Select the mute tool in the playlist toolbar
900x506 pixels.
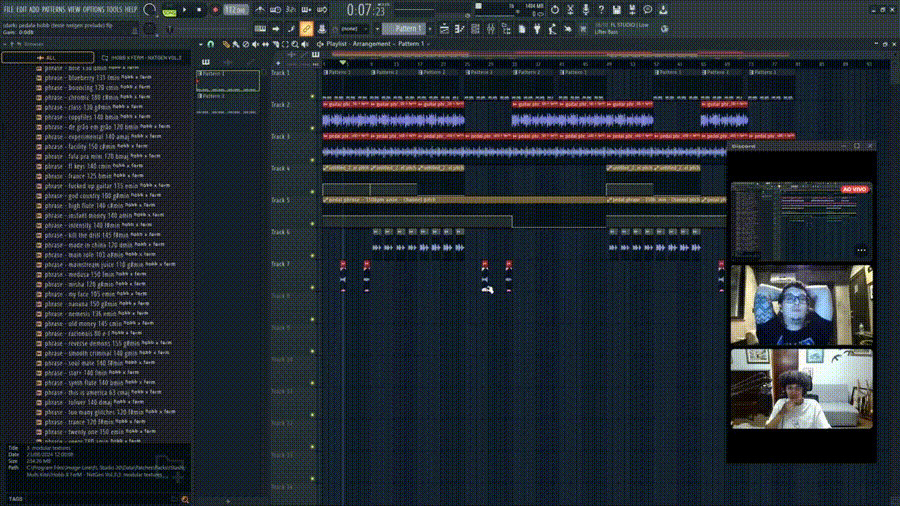(257, 44)
